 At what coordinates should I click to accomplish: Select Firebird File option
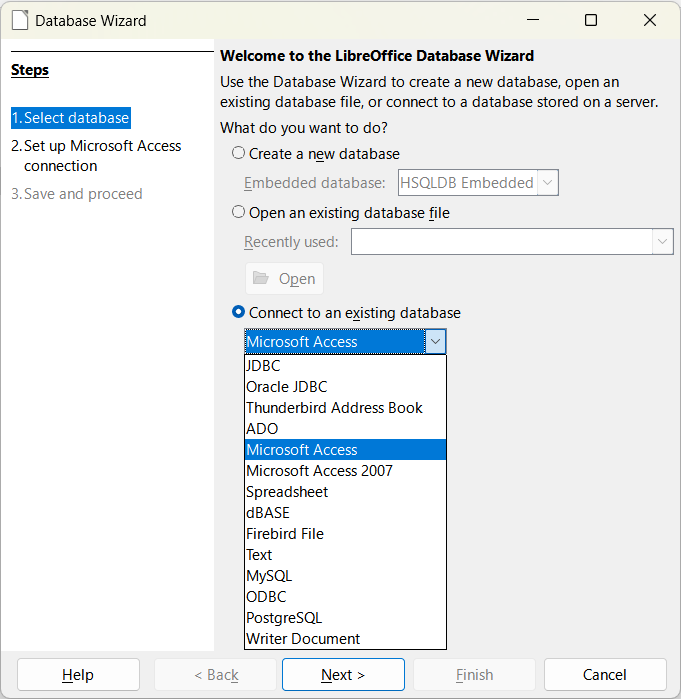point(345,534)
